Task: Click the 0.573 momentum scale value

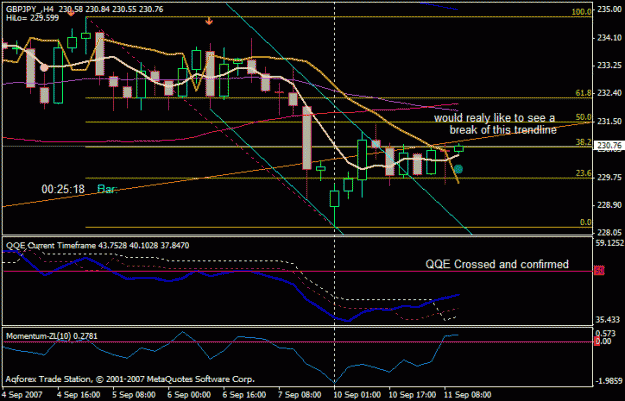Action: 606,333
